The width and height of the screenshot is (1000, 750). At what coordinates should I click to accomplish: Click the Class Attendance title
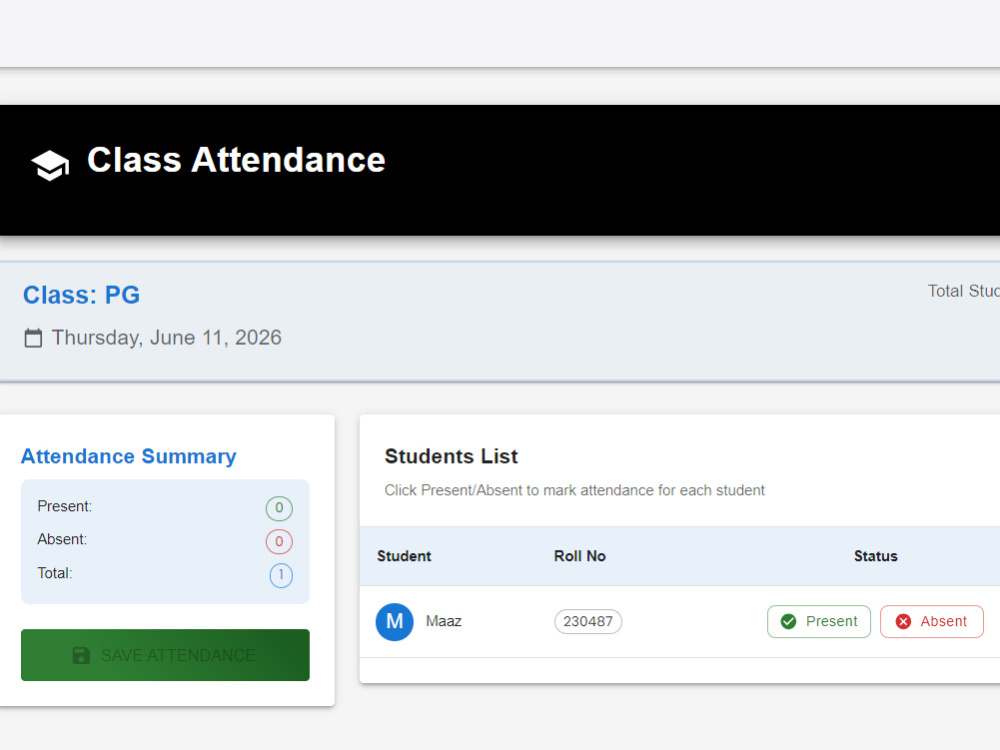click(236, 159)
